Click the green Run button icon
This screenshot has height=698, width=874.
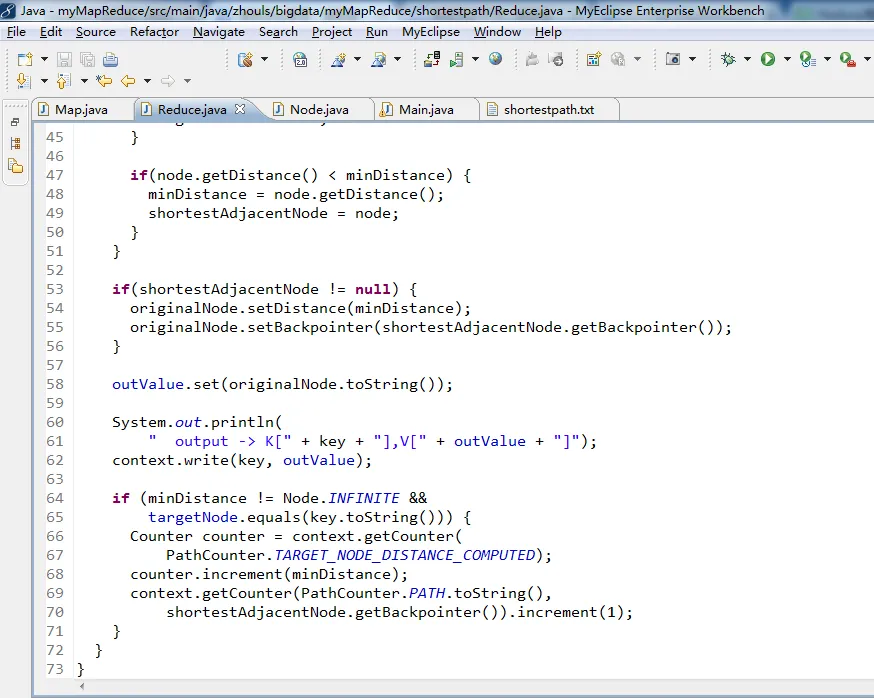point(768,59)
